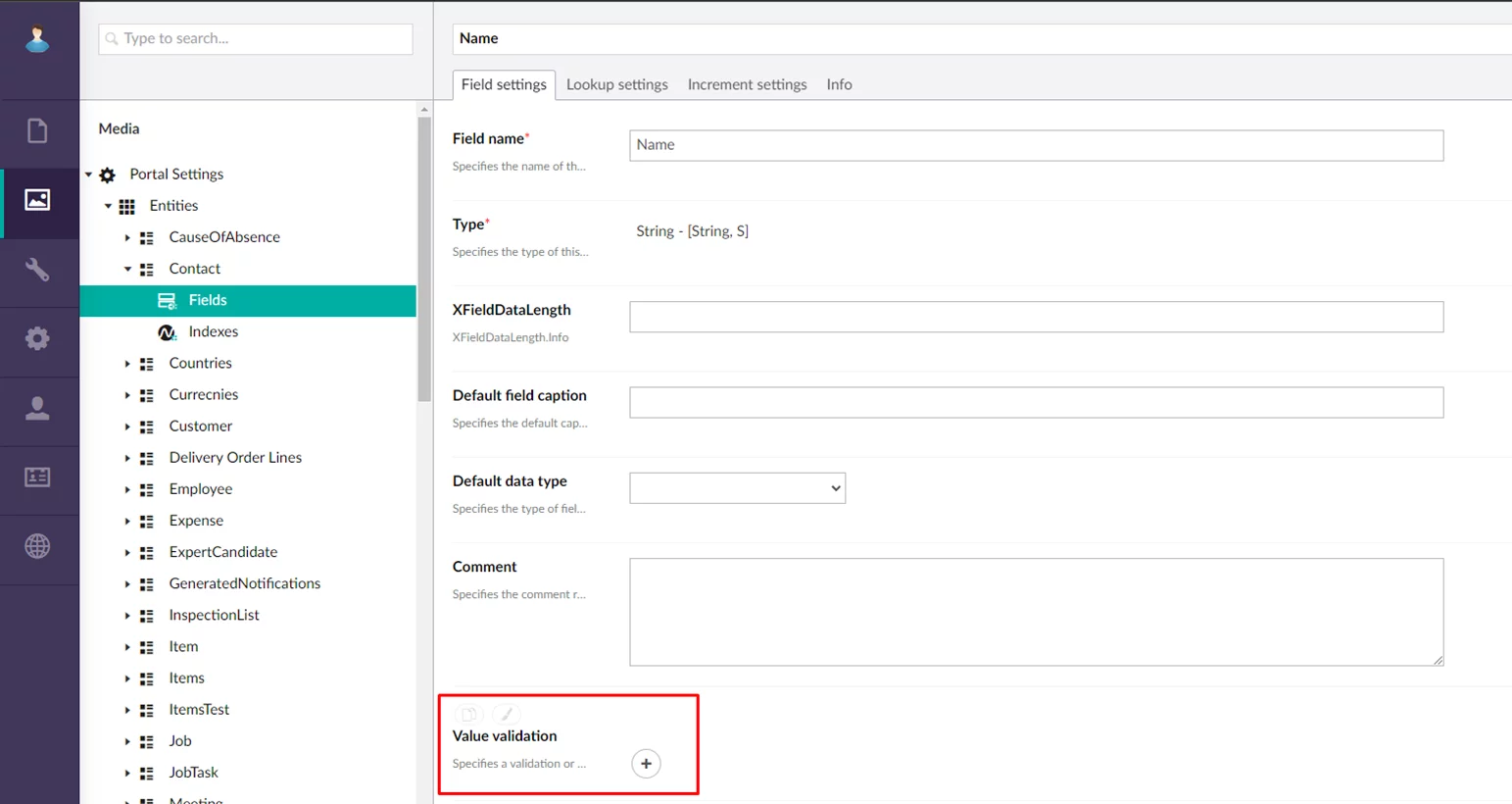Open the Users person icon in sidebar
Screen dimensions: 1512x804
coord(37,408)
